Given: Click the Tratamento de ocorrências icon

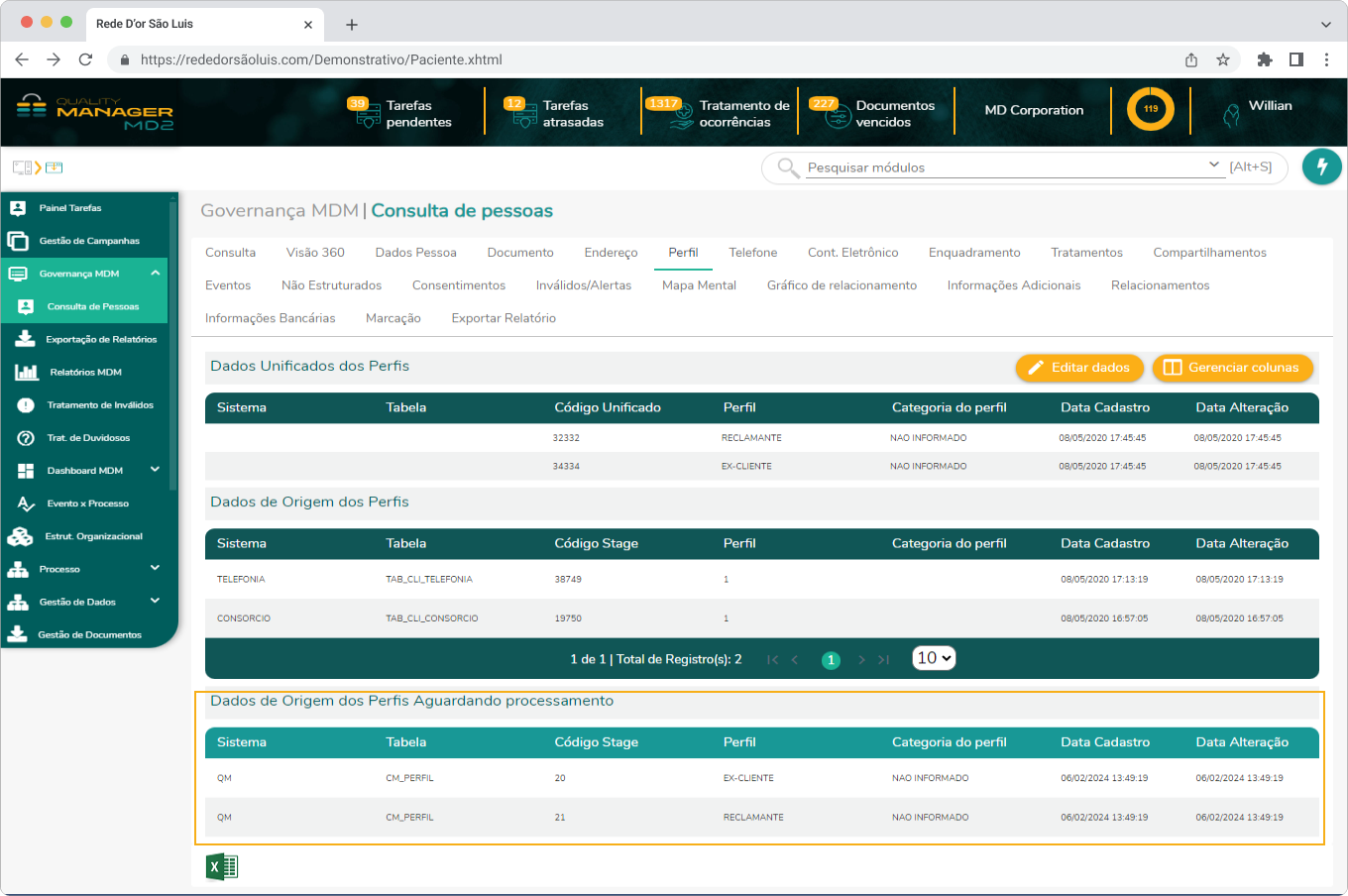Looking at the screenshot, I should [x=680, y=113].
